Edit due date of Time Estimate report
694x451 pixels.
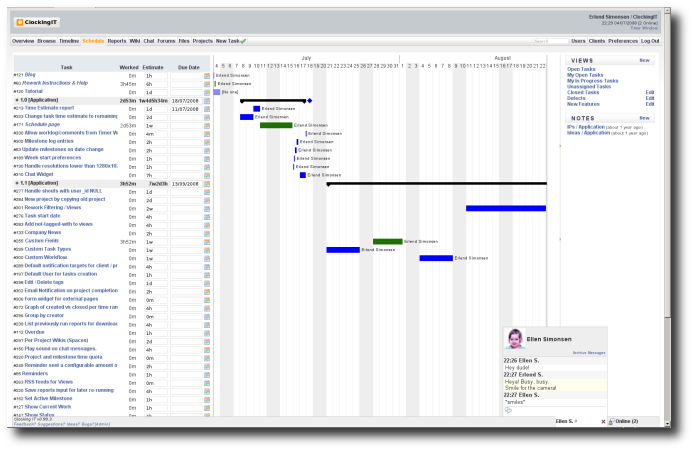click(186, 109)
